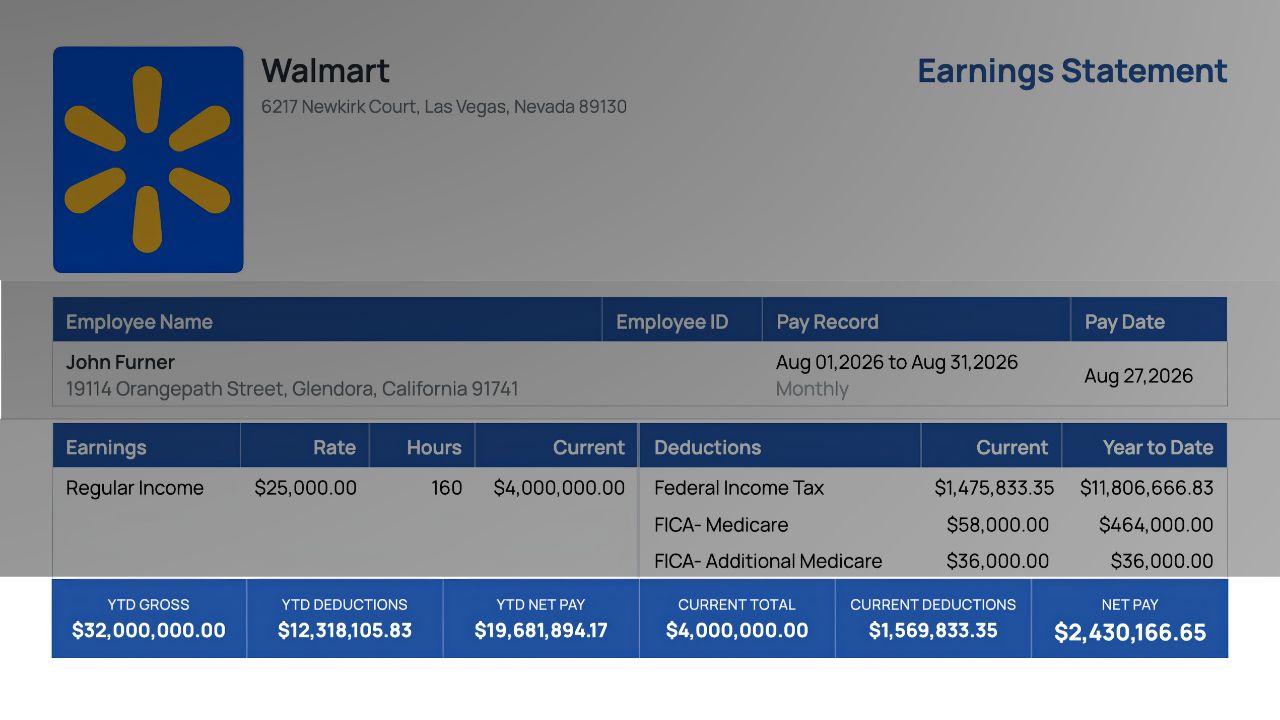
Task: Click pay period 'Aug 01,2026 to Aug 31,2026'
Action: [x=897, y=362]
